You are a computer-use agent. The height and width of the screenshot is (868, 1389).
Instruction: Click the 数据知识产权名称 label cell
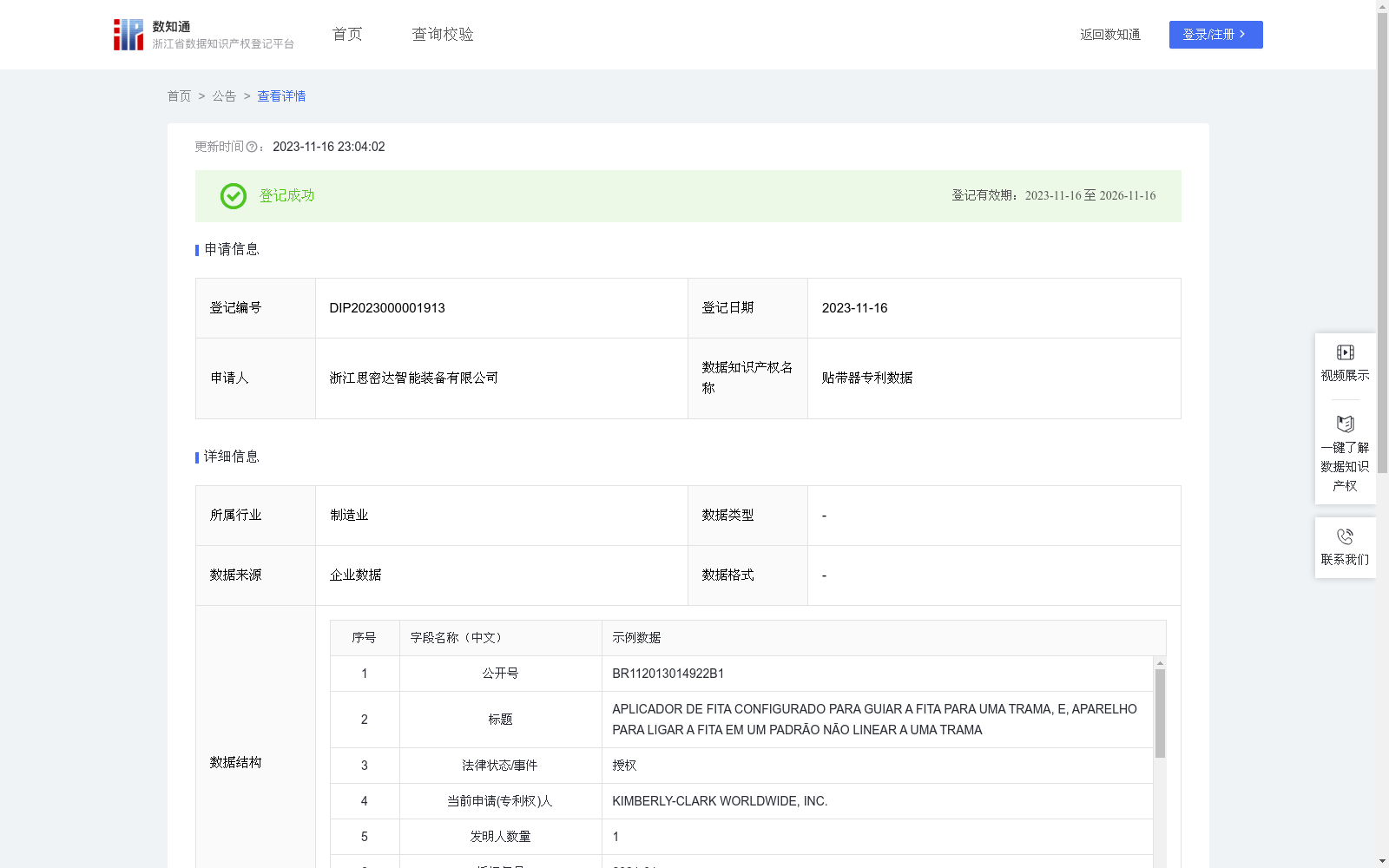coord(747,378)
